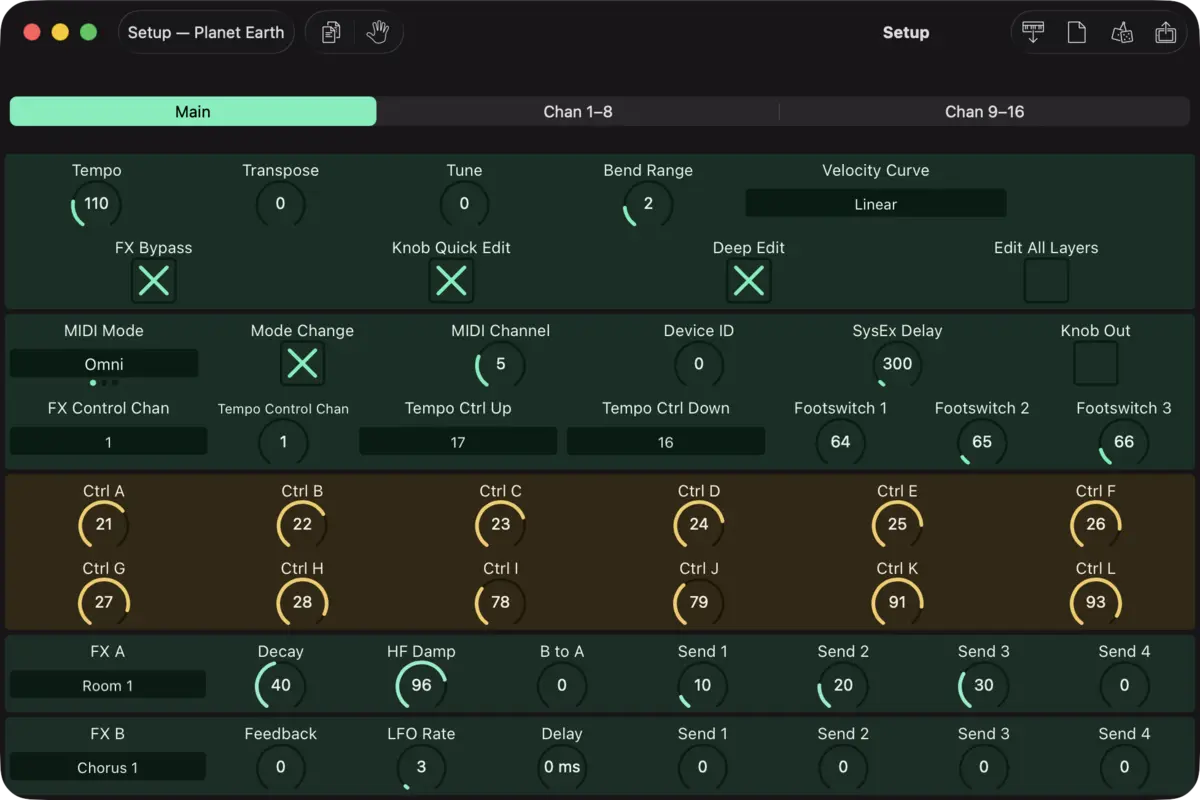Open the FX B Chorus 1 dropdown
The image size is (1200, 800).
tap(108, 767)
